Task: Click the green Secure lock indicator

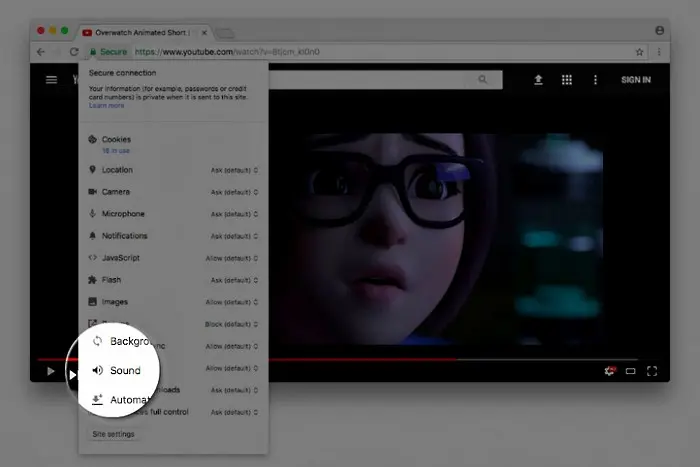Action: coord(108,52)
